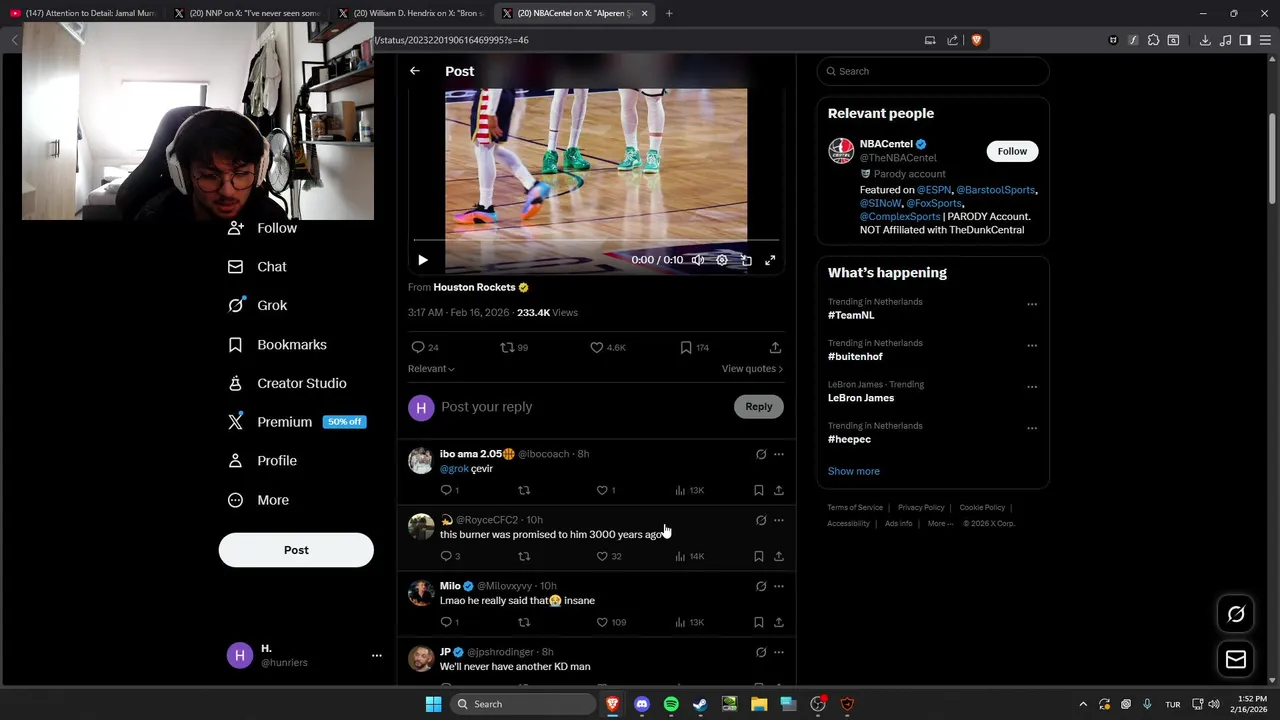Open Bookmarks in the sidebar
This screenshot has width=1280, height=720.
click(278, 345)
